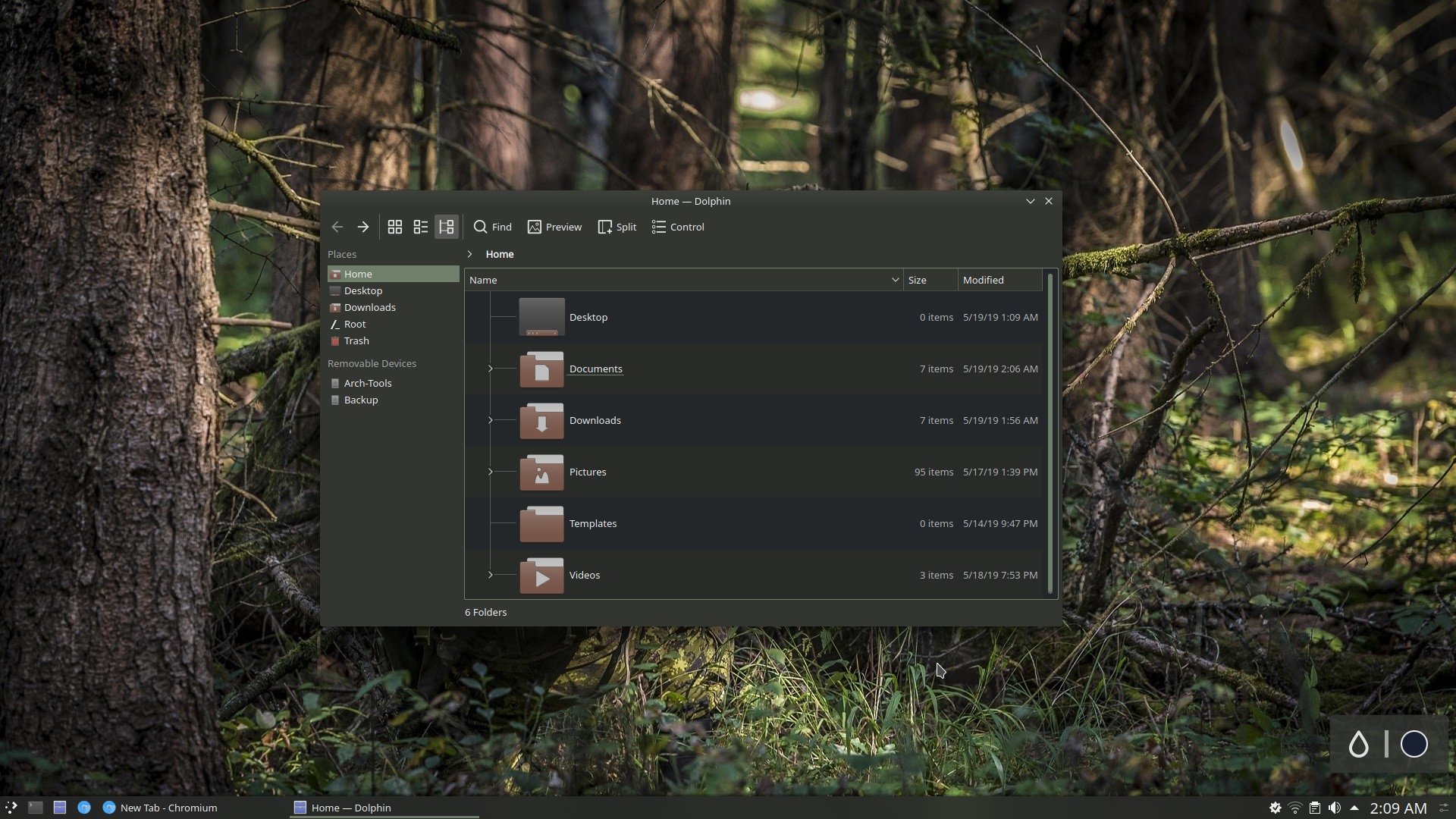
Task: Sort by the Size column header
Action: tap(930, 280)
